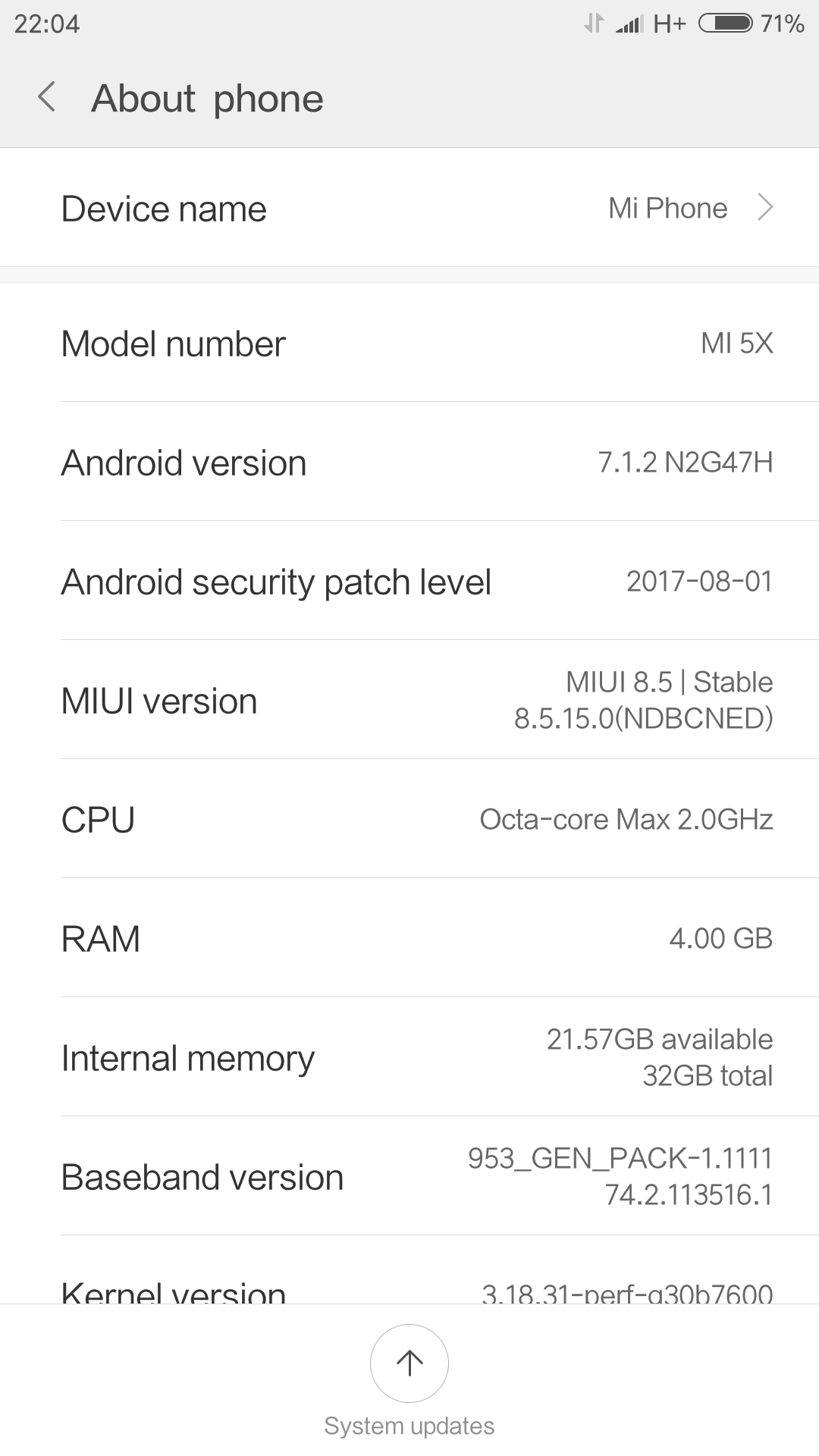Open the Internal memory entry

[409, 1058]
